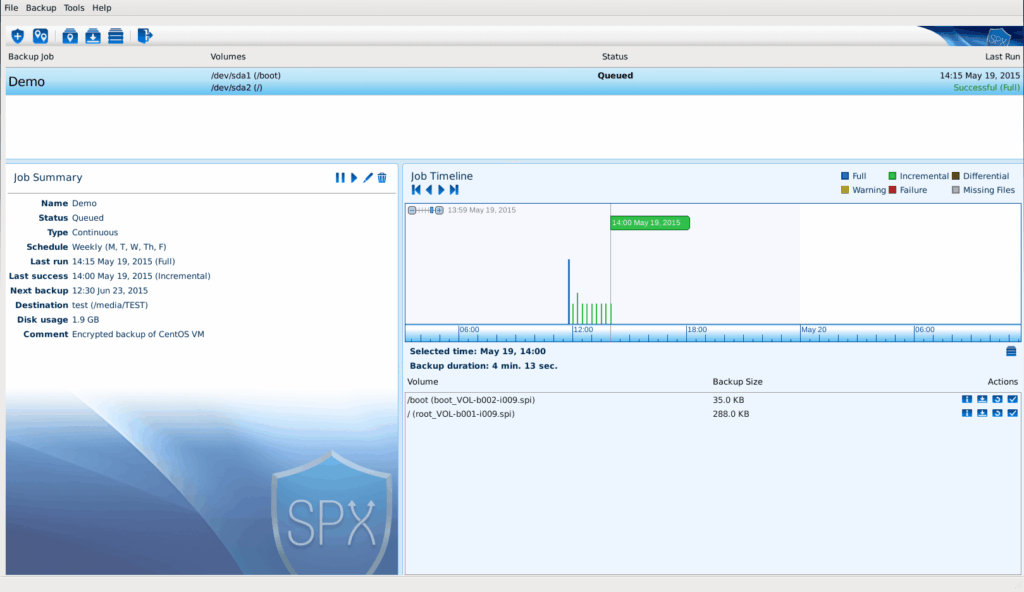The height and width of the screenshot is (592, 1024).
Task: Select the Mount Backup Image tool
Action: pyautogui.click(x=69, y=35)
